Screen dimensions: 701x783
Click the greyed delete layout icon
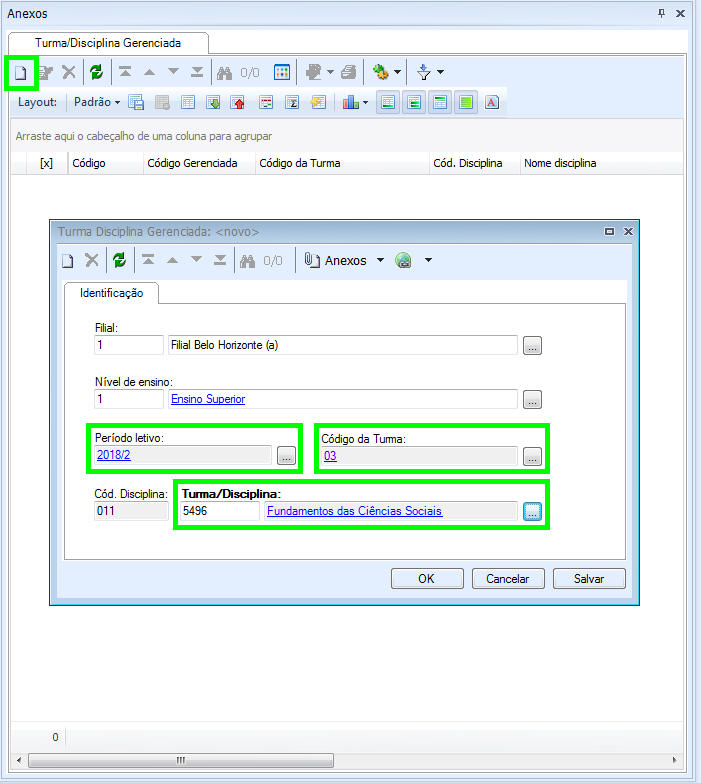tap(162, 103)
